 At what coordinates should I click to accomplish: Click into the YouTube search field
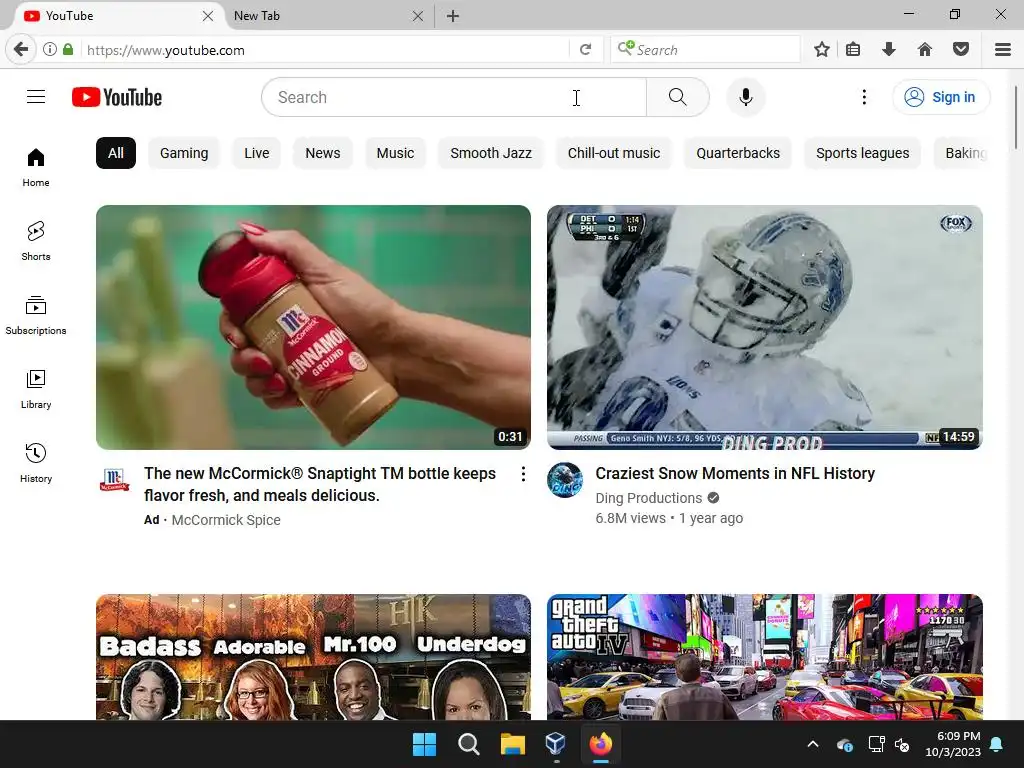click(x=454, y=97)
